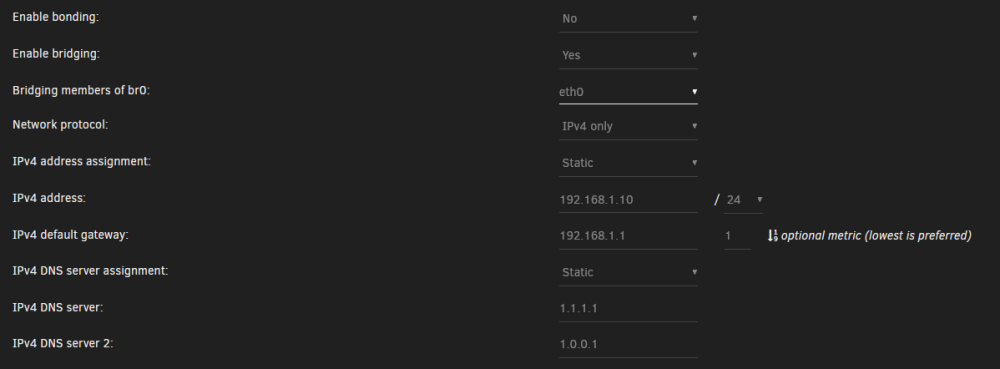
Task: Click the Network protocol label
Action: click(x=61, y=125)
